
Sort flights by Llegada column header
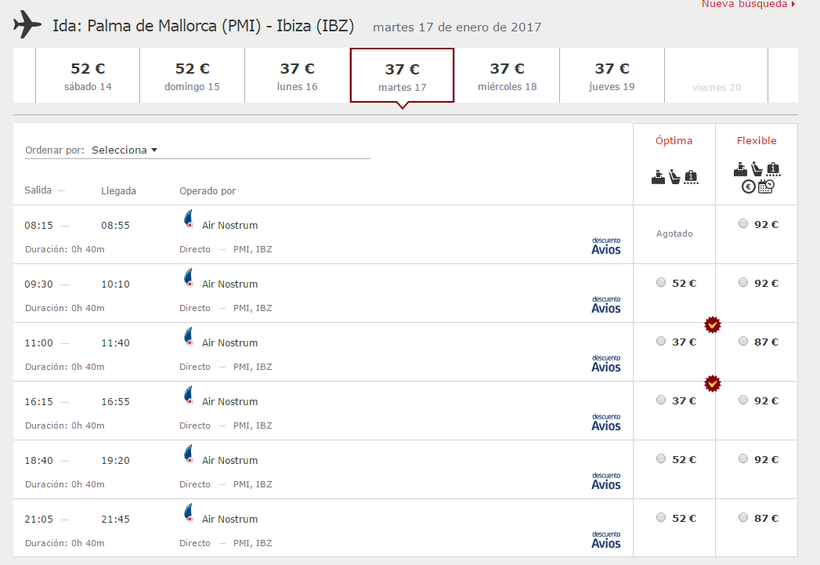118,190
